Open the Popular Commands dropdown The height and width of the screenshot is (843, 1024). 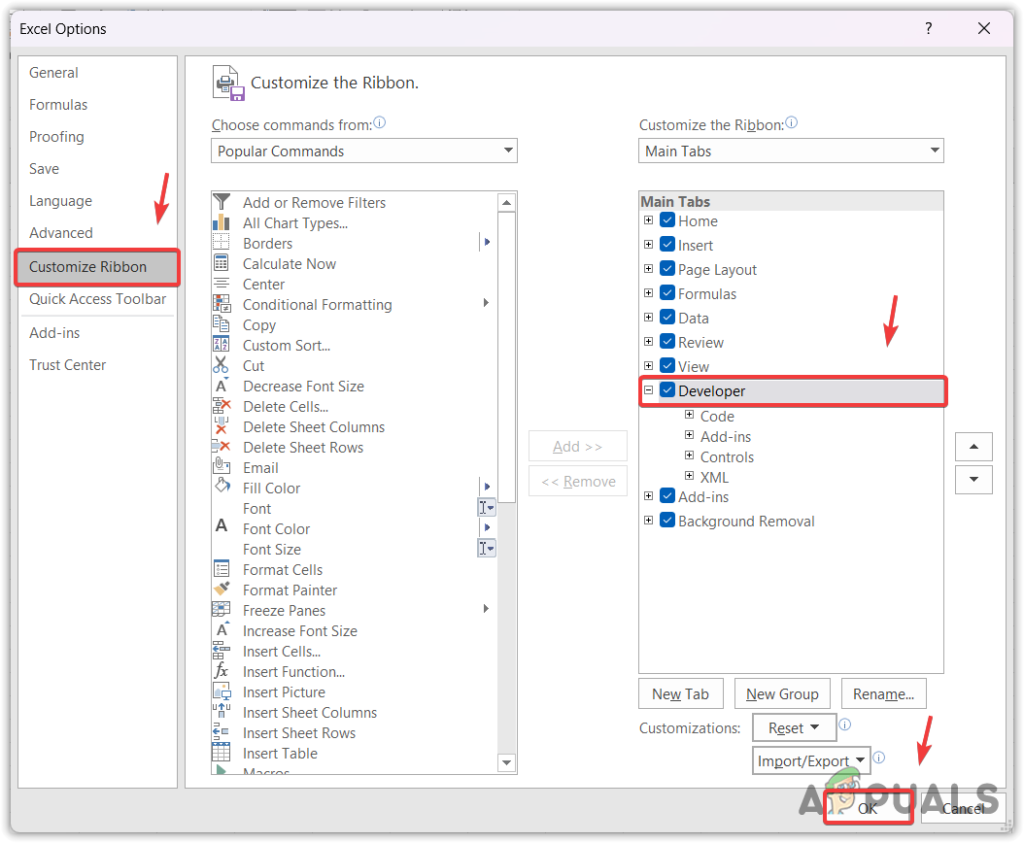pyautogui.click(x=508, y=150)
